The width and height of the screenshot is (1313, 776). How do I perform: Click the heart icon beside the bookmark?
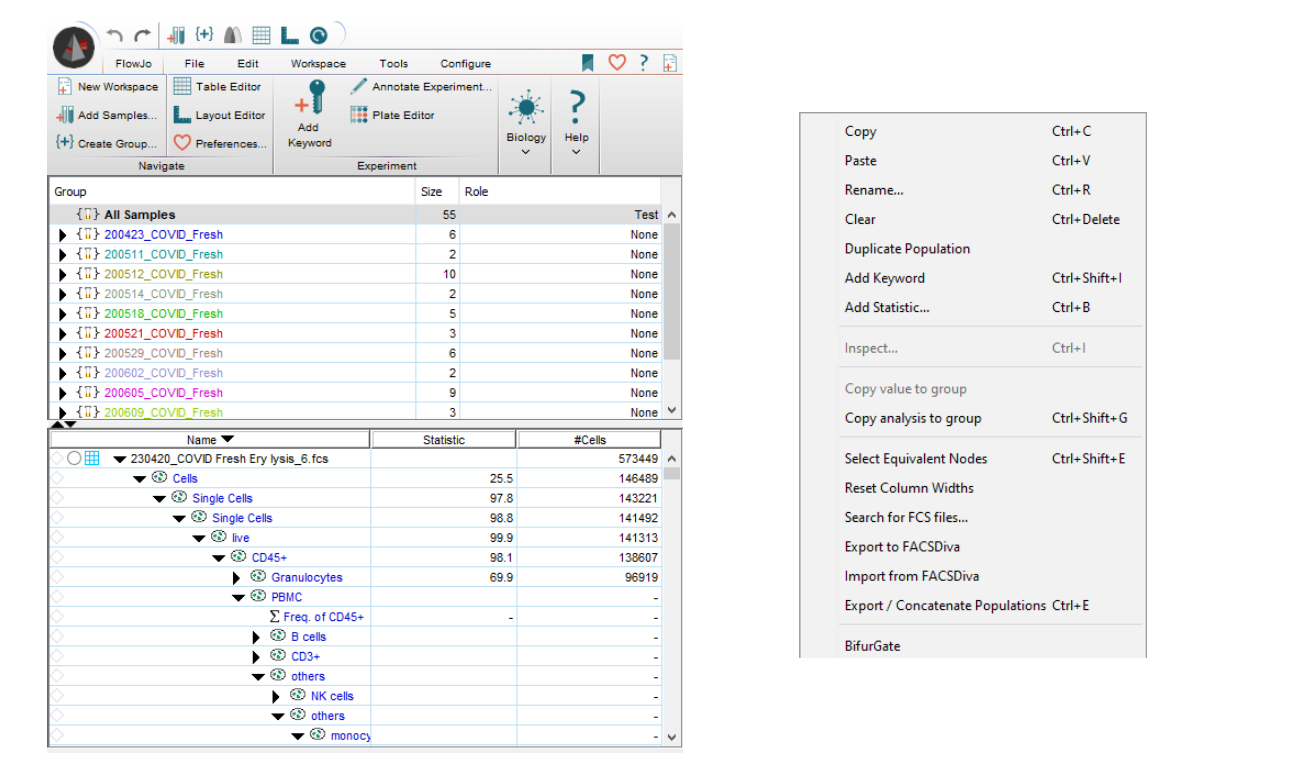[x=617, y=63]
